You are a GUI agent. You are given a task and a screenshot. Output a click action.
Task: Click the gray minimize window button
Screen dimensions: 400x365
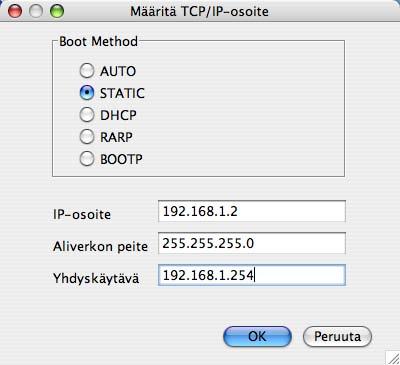click(x=36, y=11)
